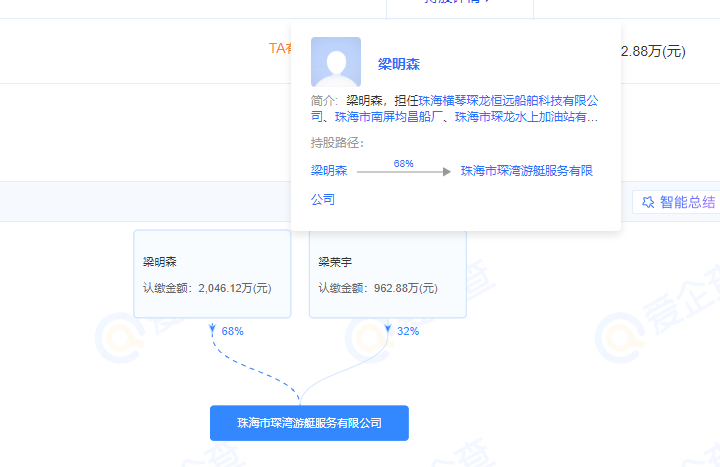Click the 智能总结 button

pos(676,202)
